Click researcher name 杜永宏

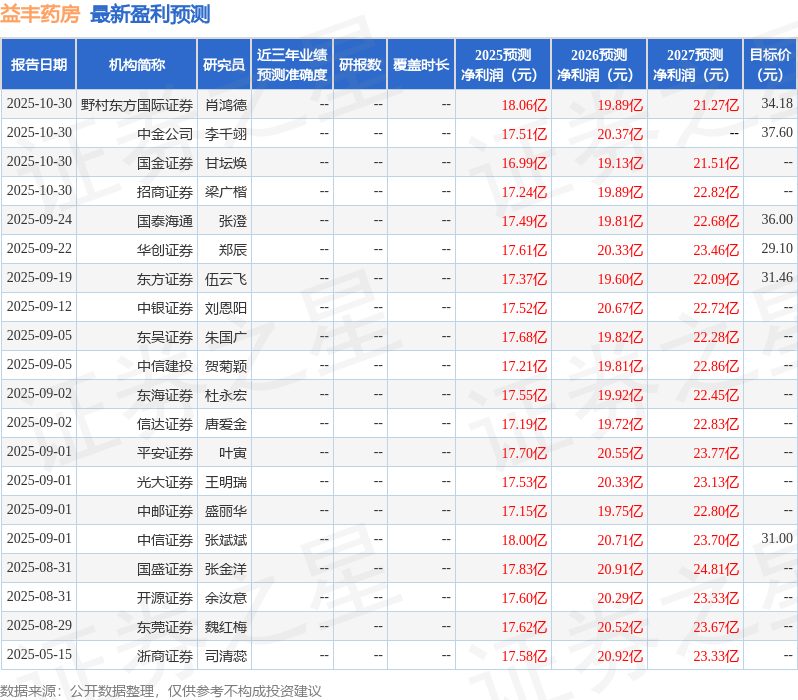[226, 396]
